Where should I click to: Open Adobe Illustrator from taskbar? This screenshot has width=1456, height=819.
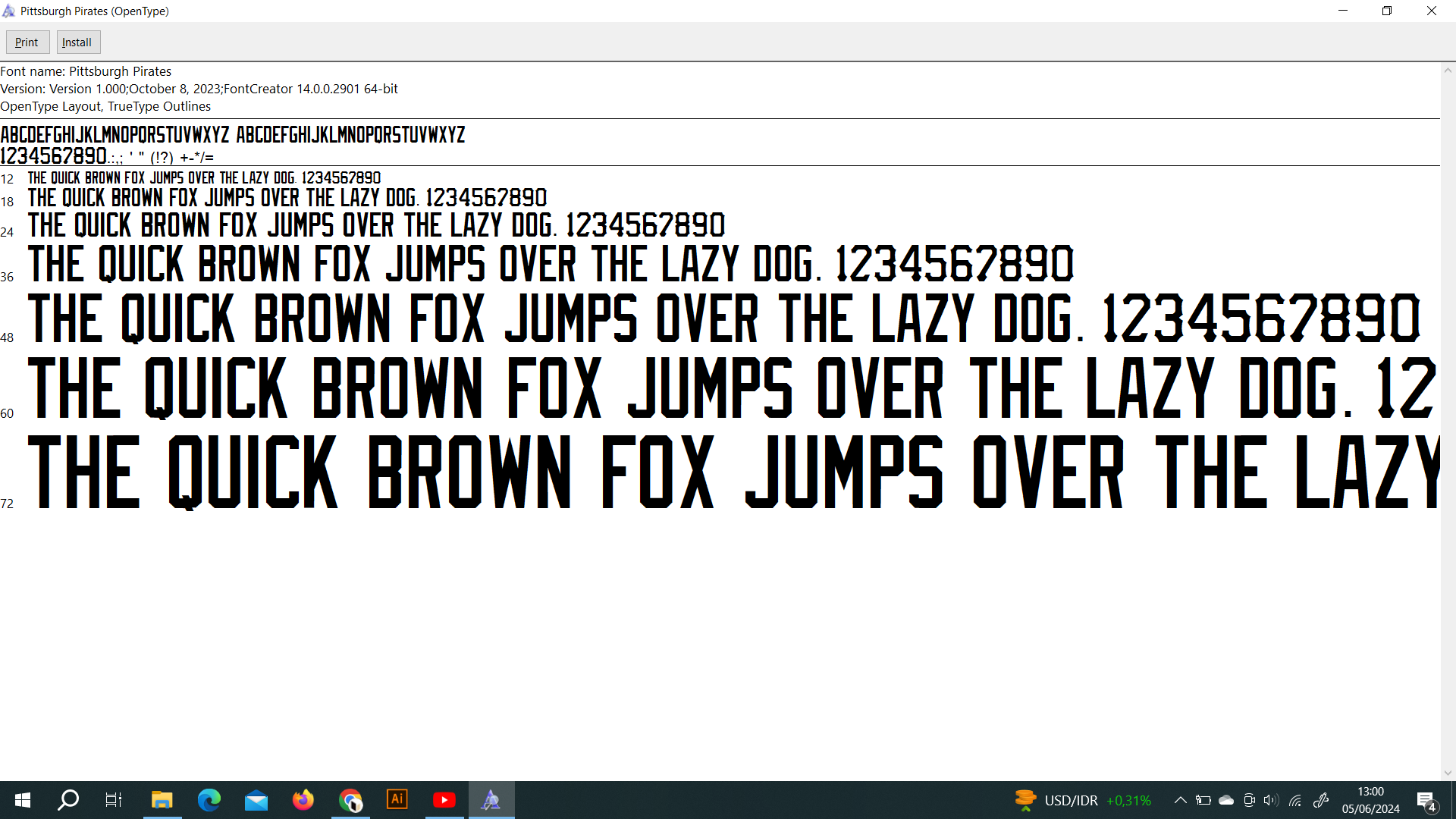(x=397, y=800)
